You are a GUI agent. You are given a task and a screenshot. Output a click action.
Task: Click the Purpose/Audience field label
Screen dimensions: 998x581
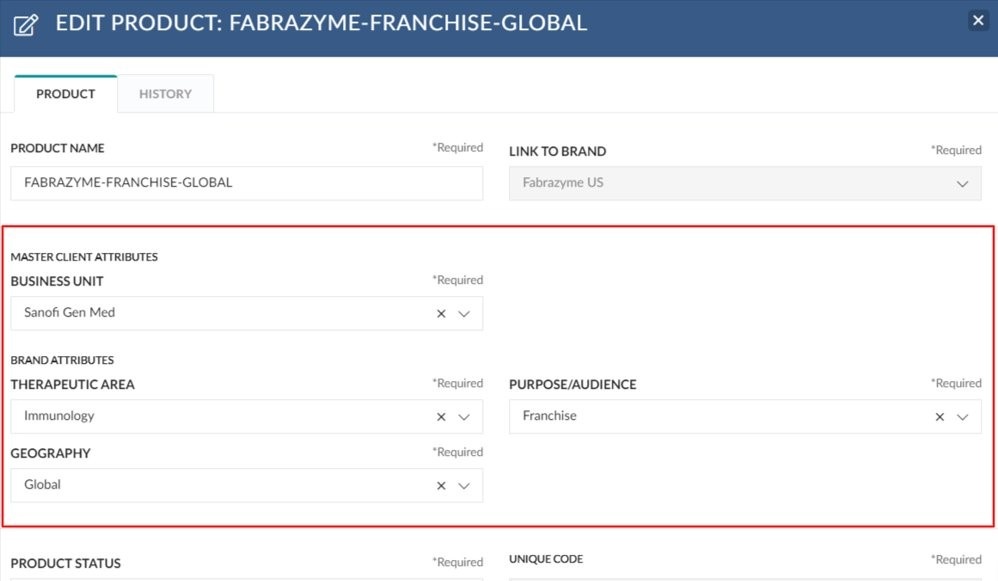click(x=572, y=384)
